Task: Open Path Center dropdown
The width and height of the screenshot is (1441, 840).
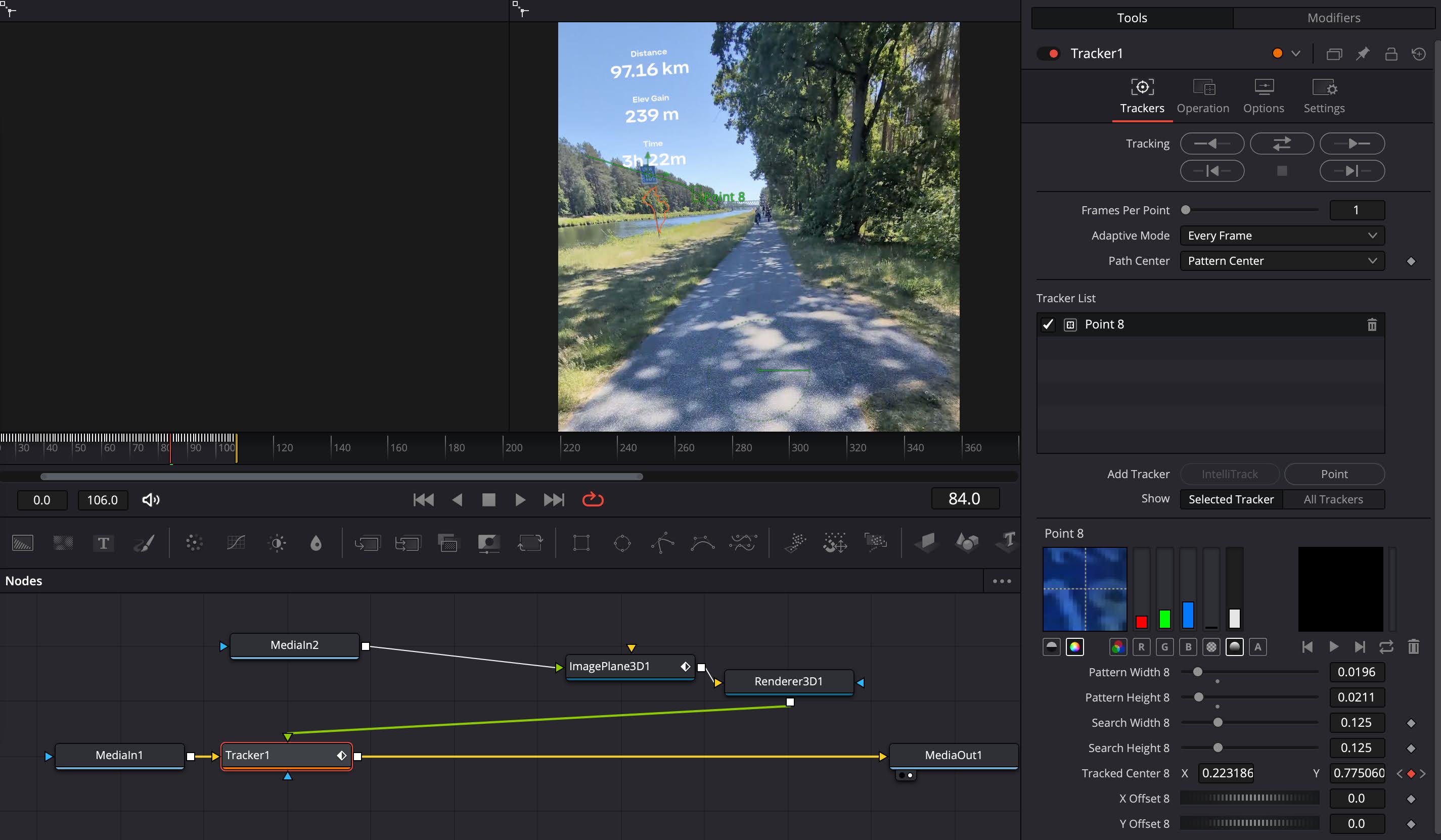Action: [x=1282, y=261]
